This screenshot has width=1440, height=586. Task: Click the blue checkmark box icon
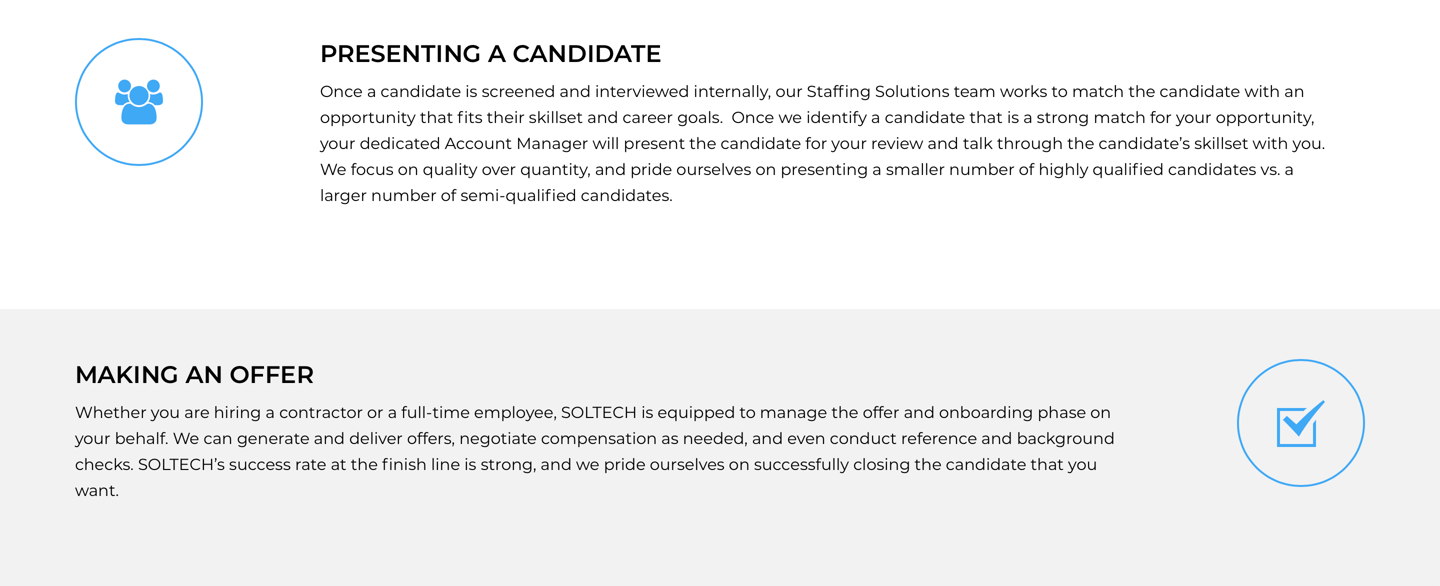point(1300,423)
